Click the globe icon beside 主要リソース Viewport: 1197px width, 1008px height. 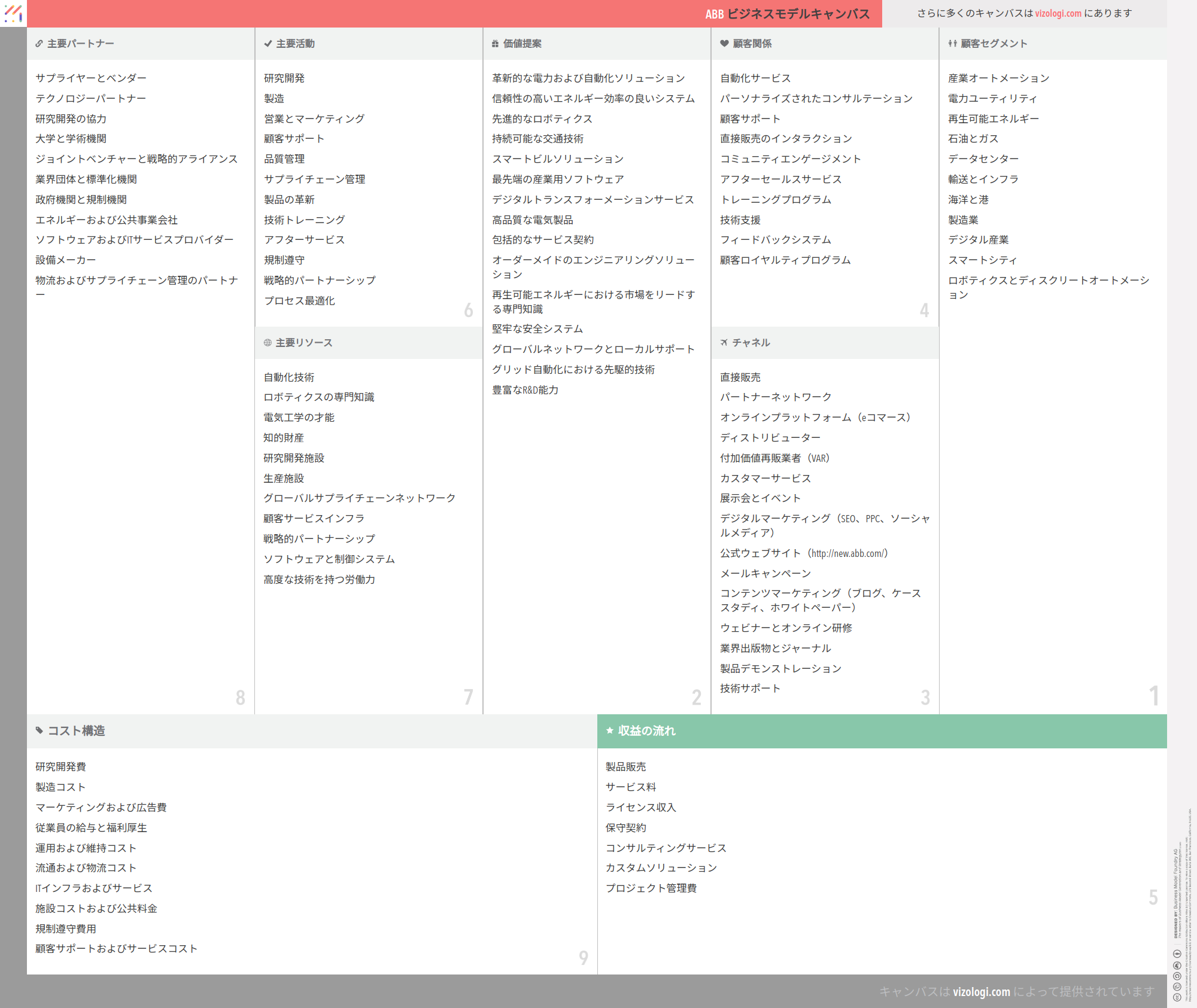tap(268, 343)
